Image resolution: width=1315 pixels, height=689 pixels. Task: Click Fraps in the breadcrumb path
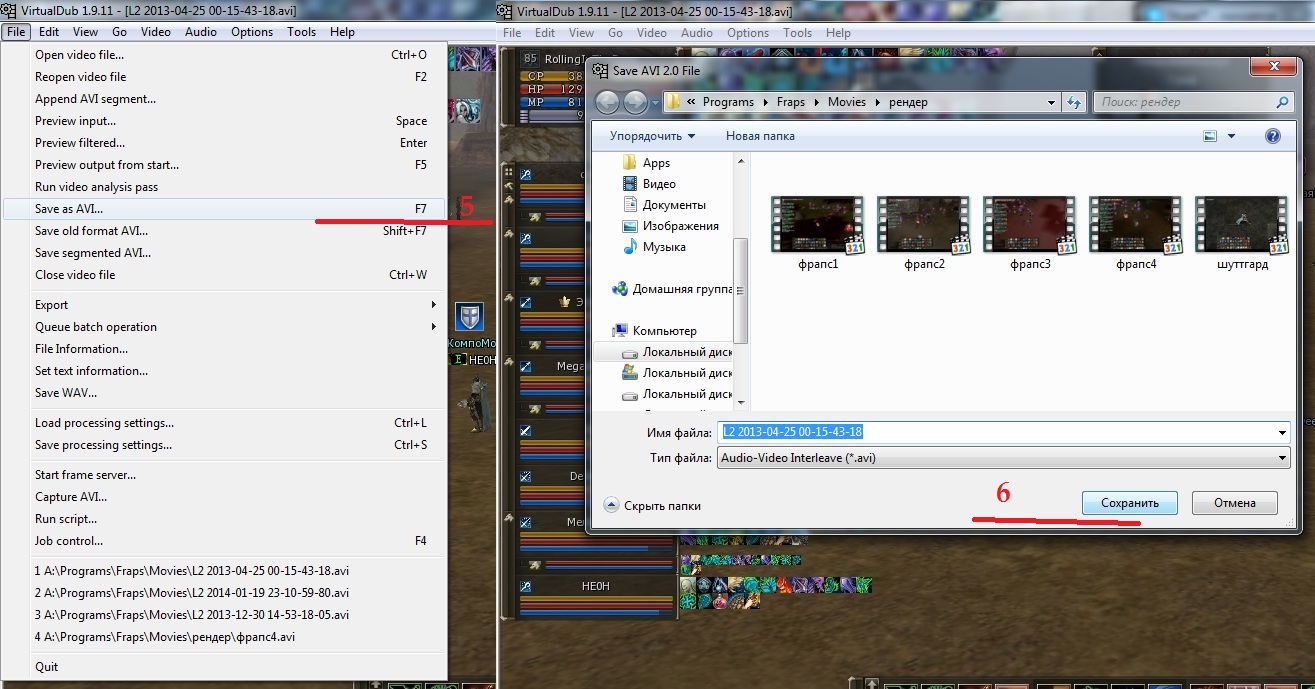pyautogui.click(x=790, y=102)
